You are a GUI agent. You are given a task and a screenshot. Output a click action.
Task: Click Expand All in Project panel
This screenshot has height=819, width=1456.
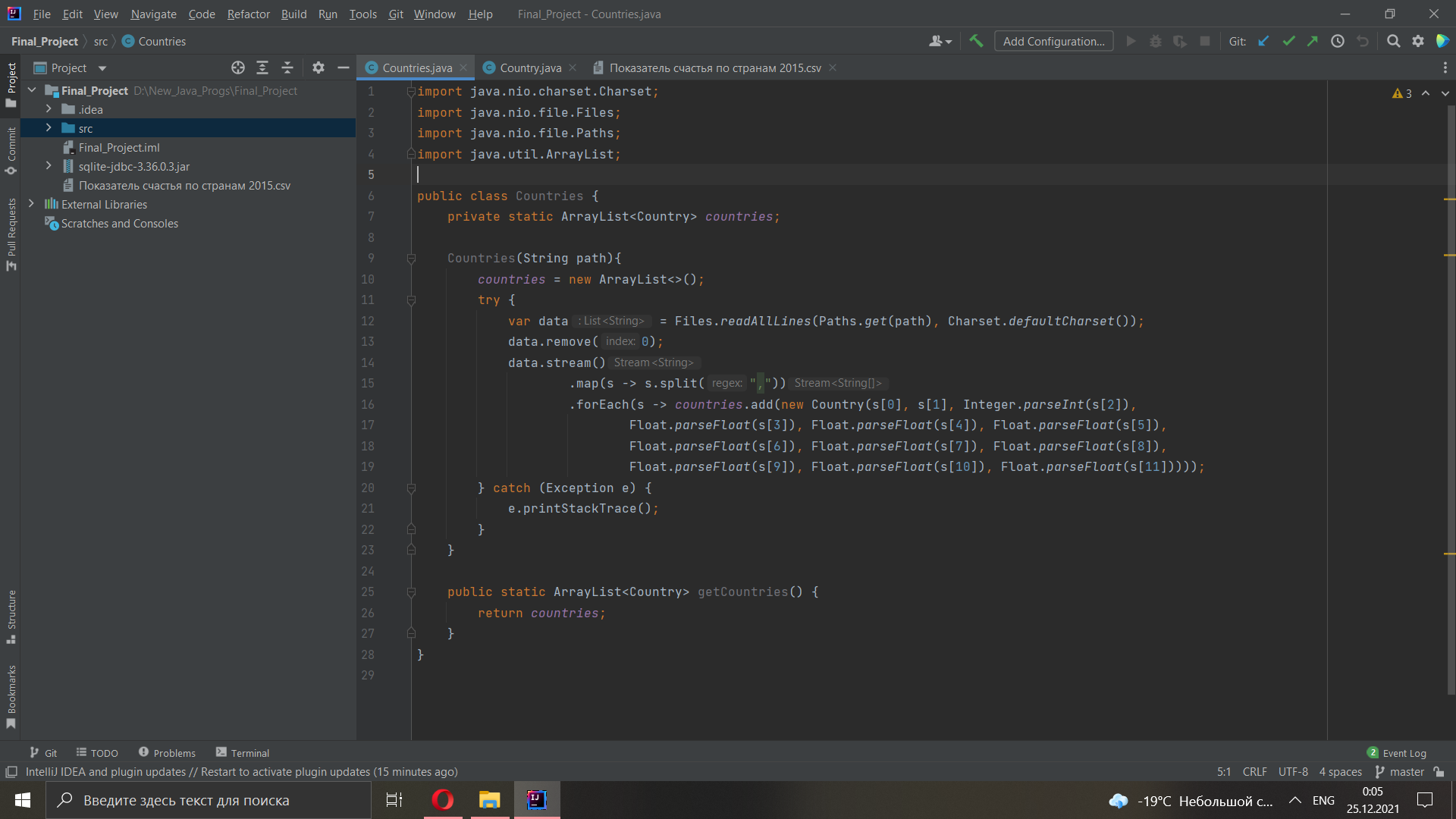pos(262,67)
